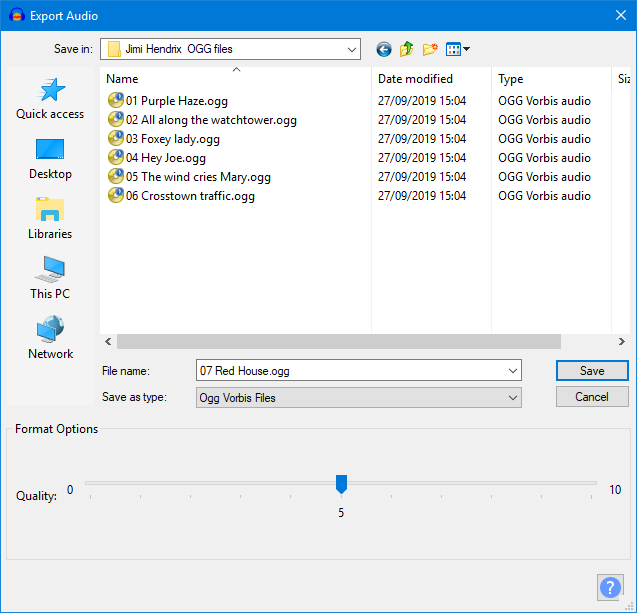Go back using the blue back arrow icon
The height and width of the screenshot is (613, 637).
click(x=384, y=49)
